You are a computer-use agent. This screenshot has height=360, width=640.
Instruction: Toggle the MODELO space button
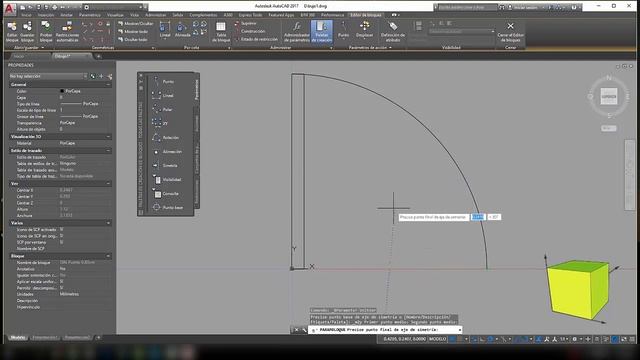(x=437, y=339)
